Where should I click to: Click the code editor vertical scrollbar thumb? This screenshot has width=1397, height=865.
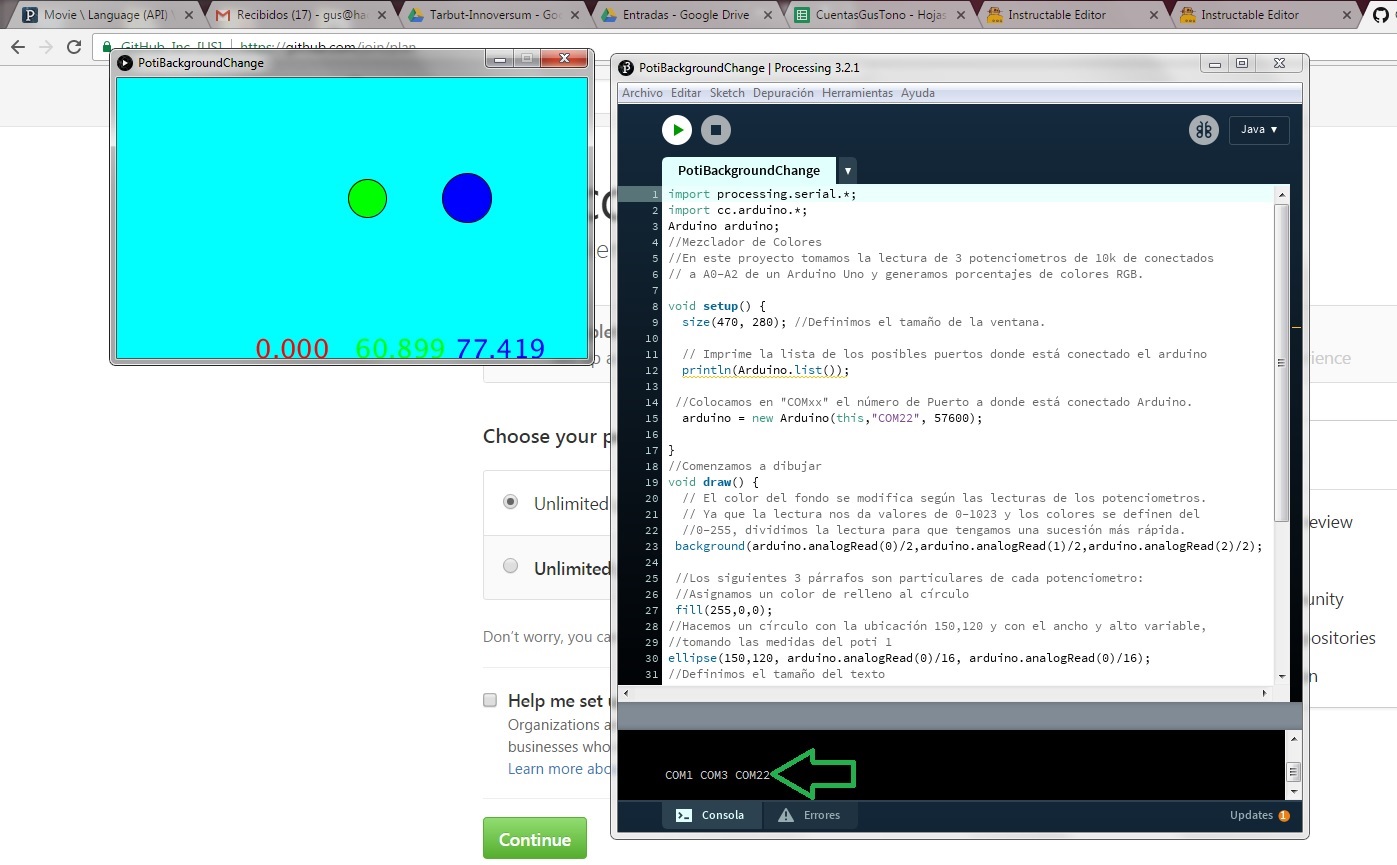coord(1282,362)
